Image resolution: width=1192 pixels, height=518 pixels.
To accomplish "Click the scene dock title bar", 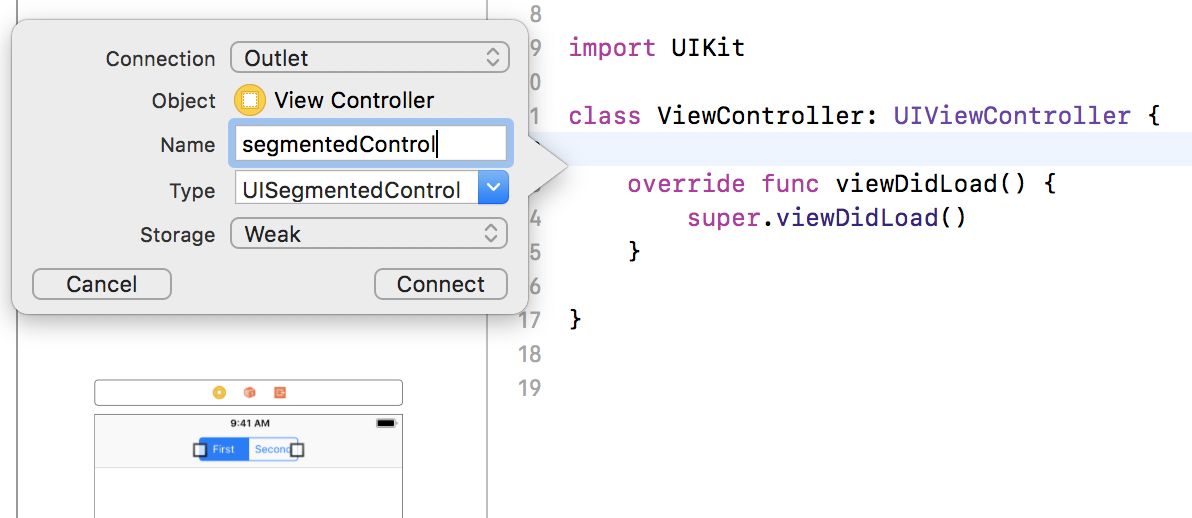I will tap(249, 392).
